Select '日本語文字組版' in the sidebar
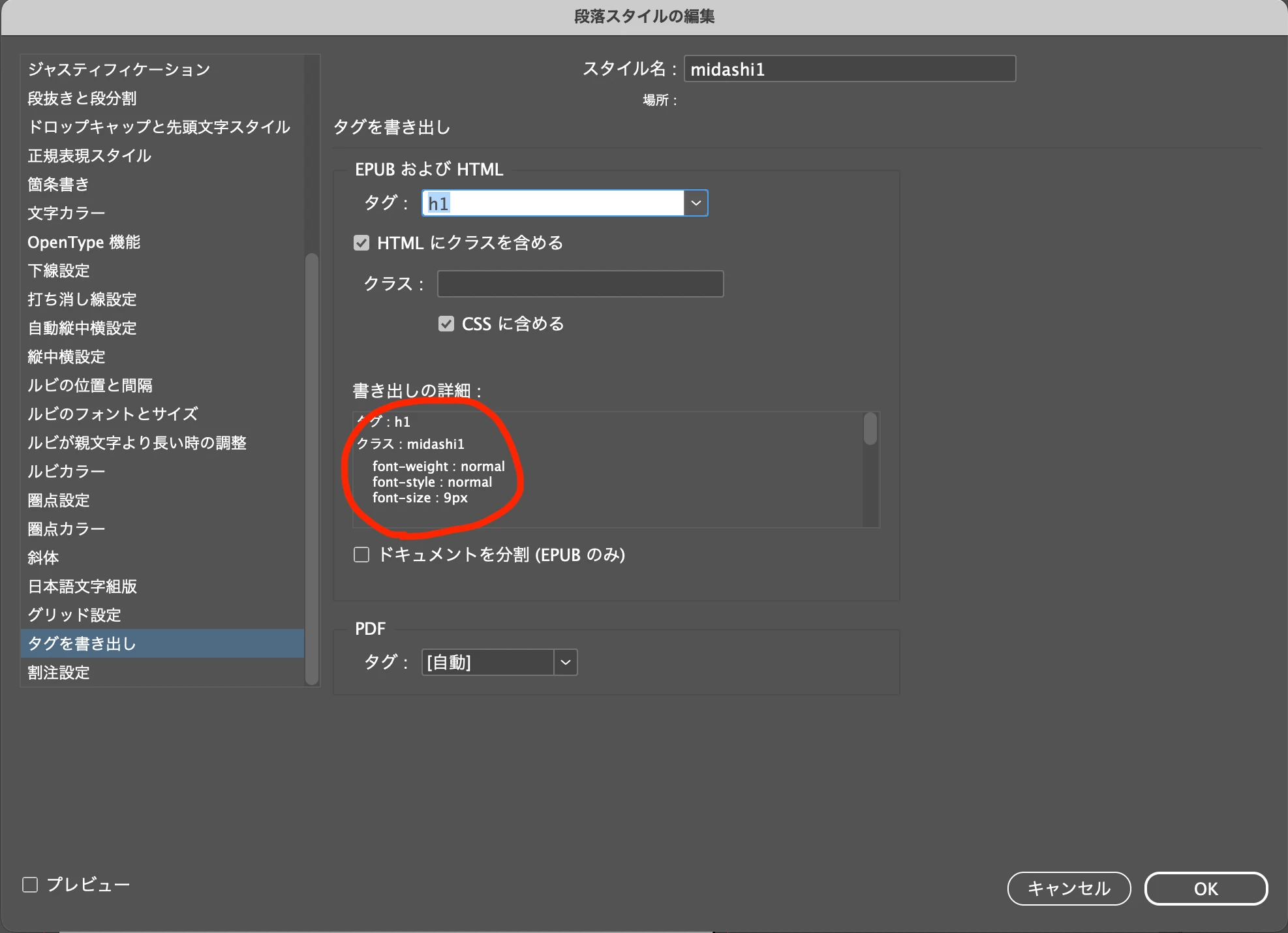This screenshot has height=933, width=1288. click(x=82, y=587)
